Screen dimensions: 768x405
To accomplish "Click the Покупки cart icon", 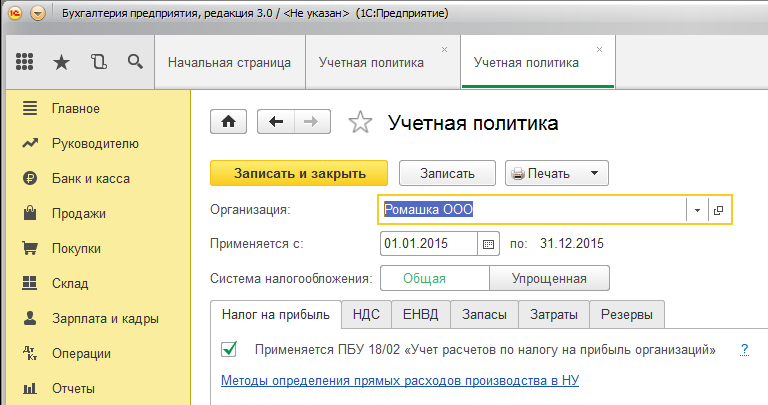I will pyautogui.click(x=30, y=248).
